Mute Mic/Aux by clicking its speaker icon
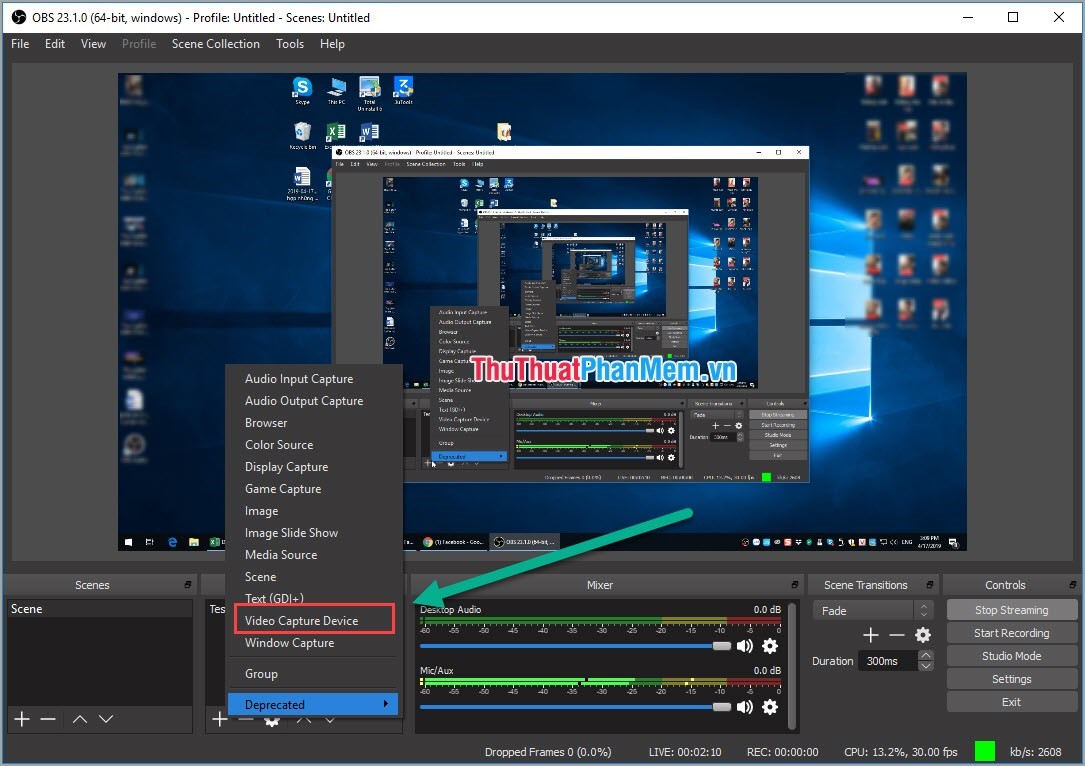The image size is (1085, 766). point(745,708)
